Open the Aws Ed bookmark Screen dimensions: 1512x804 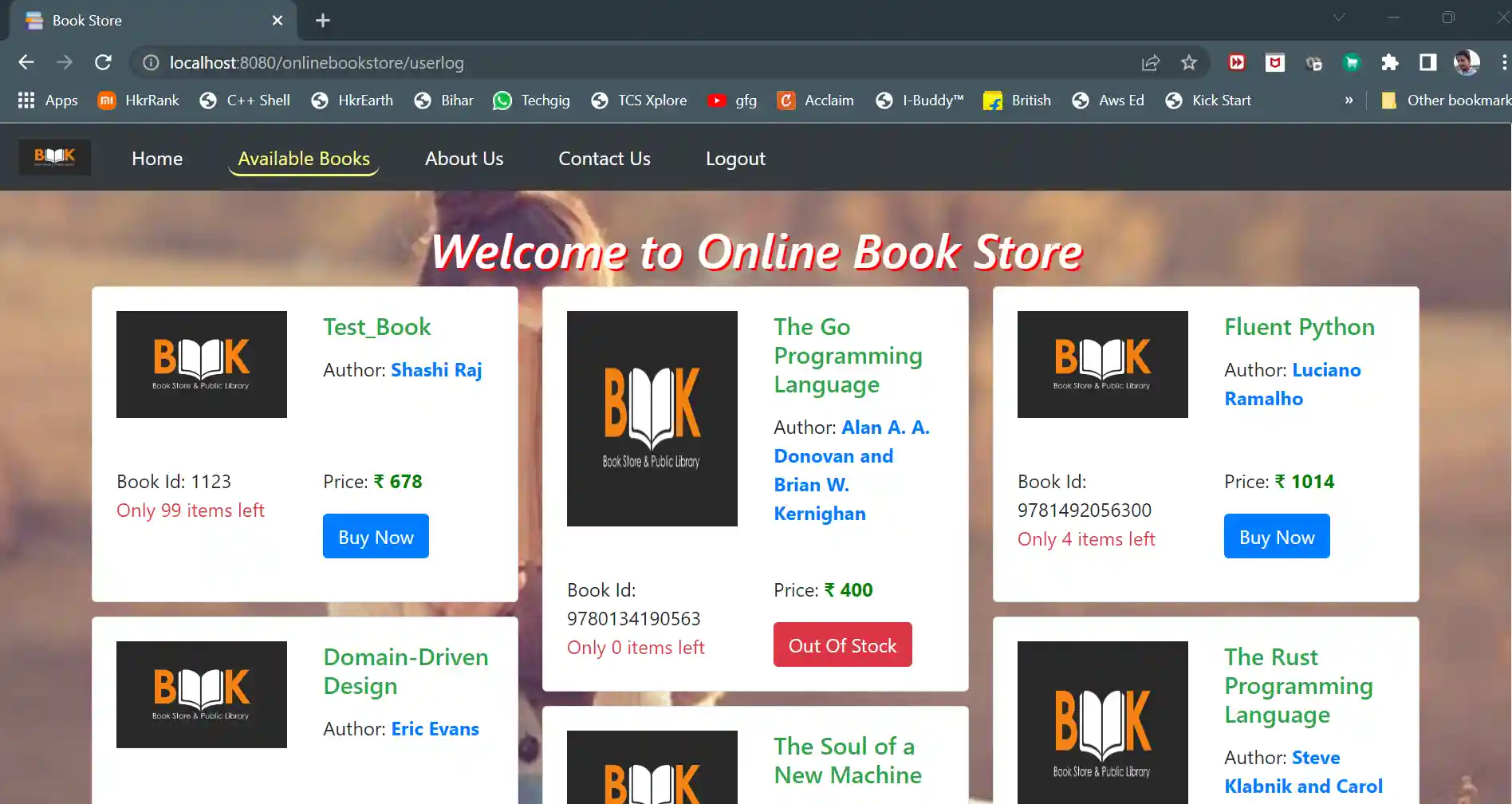(x=1108, y=100)
